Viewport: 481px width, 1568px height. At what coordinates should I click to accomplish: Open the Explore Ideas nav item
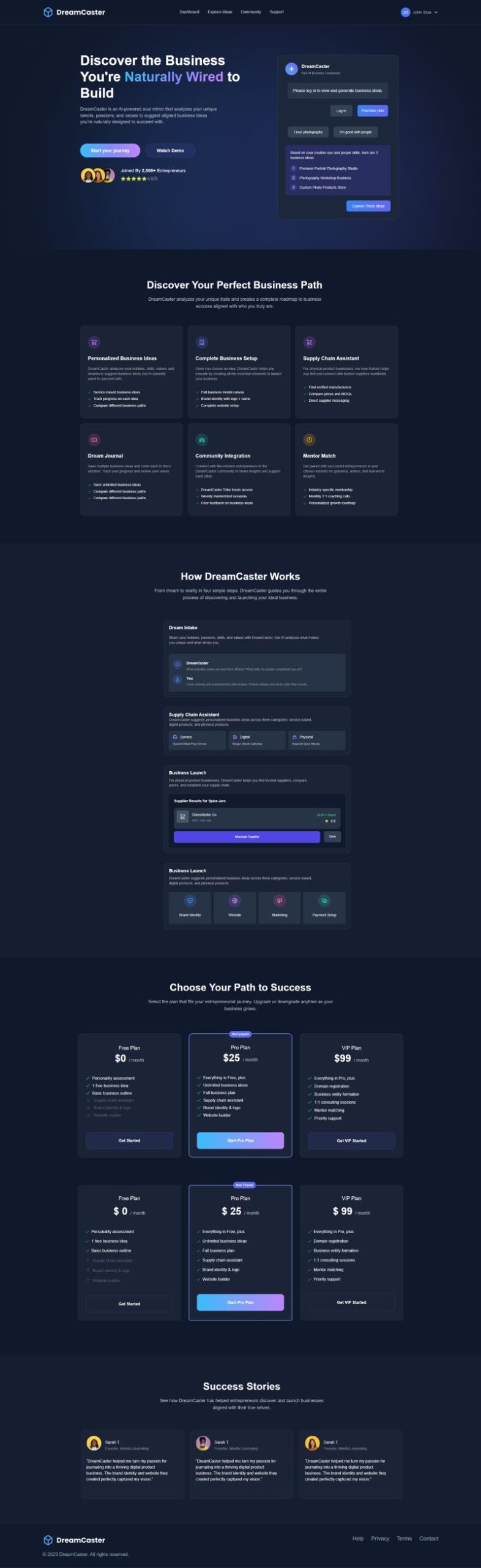click(220, 12)
